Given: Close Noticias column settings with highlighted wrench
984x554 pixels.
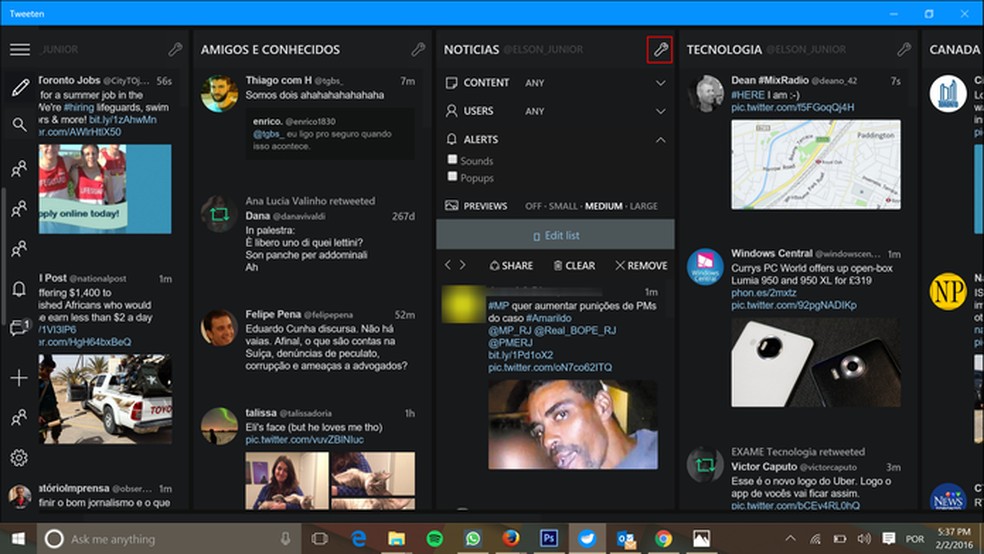Looking at the screenshot, I should [x=659, y=49].
